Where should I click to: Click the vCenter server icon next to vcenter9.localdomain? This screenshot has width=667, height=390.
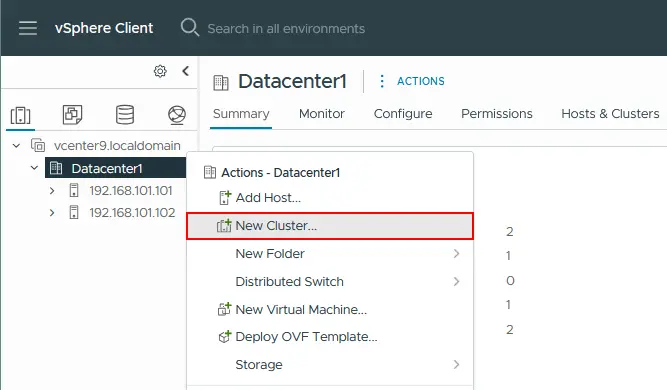[38, 145]
